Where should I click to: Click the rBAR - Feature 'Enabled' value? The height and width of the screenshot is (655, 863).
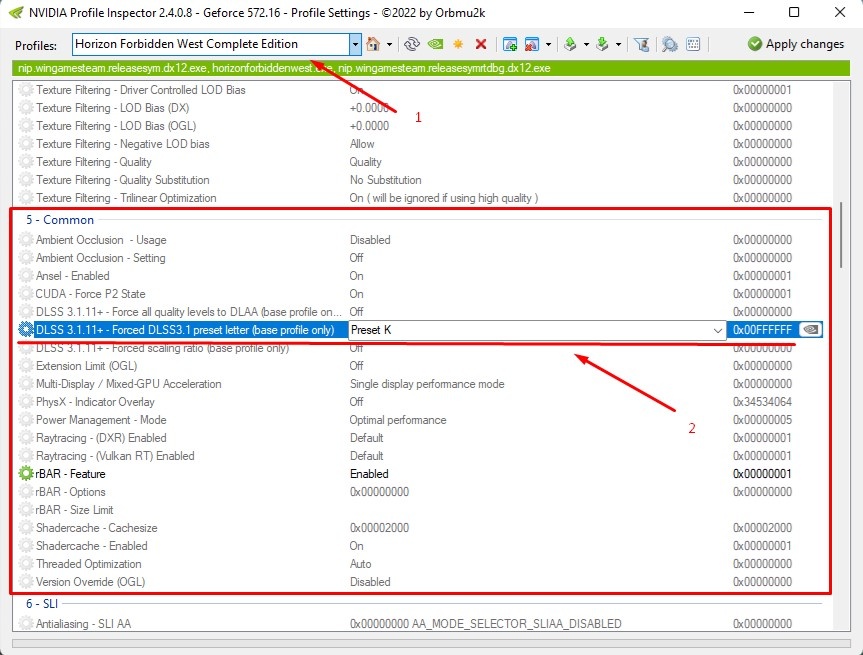pyautogui.click(x=369, y=473)
